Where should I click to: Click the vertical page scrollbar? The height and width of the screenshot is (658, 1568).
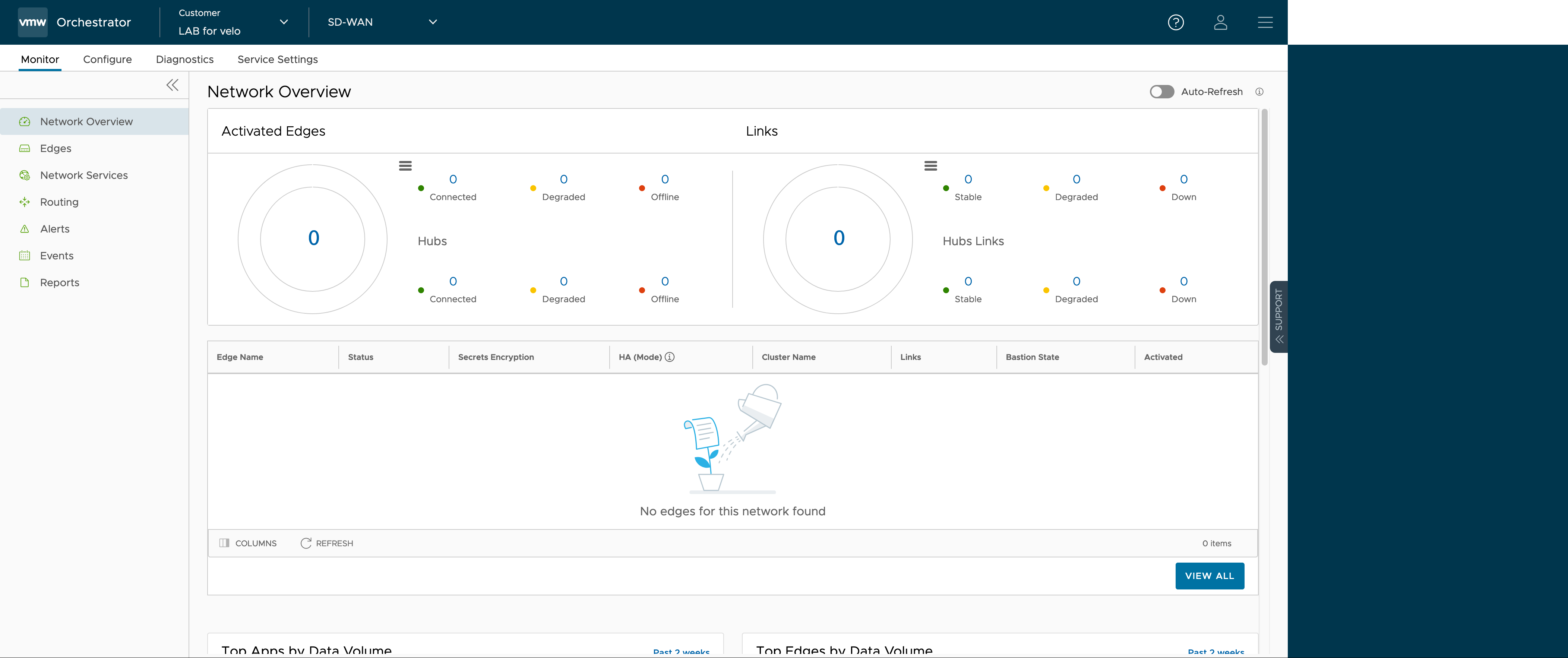click(1264, 237)
